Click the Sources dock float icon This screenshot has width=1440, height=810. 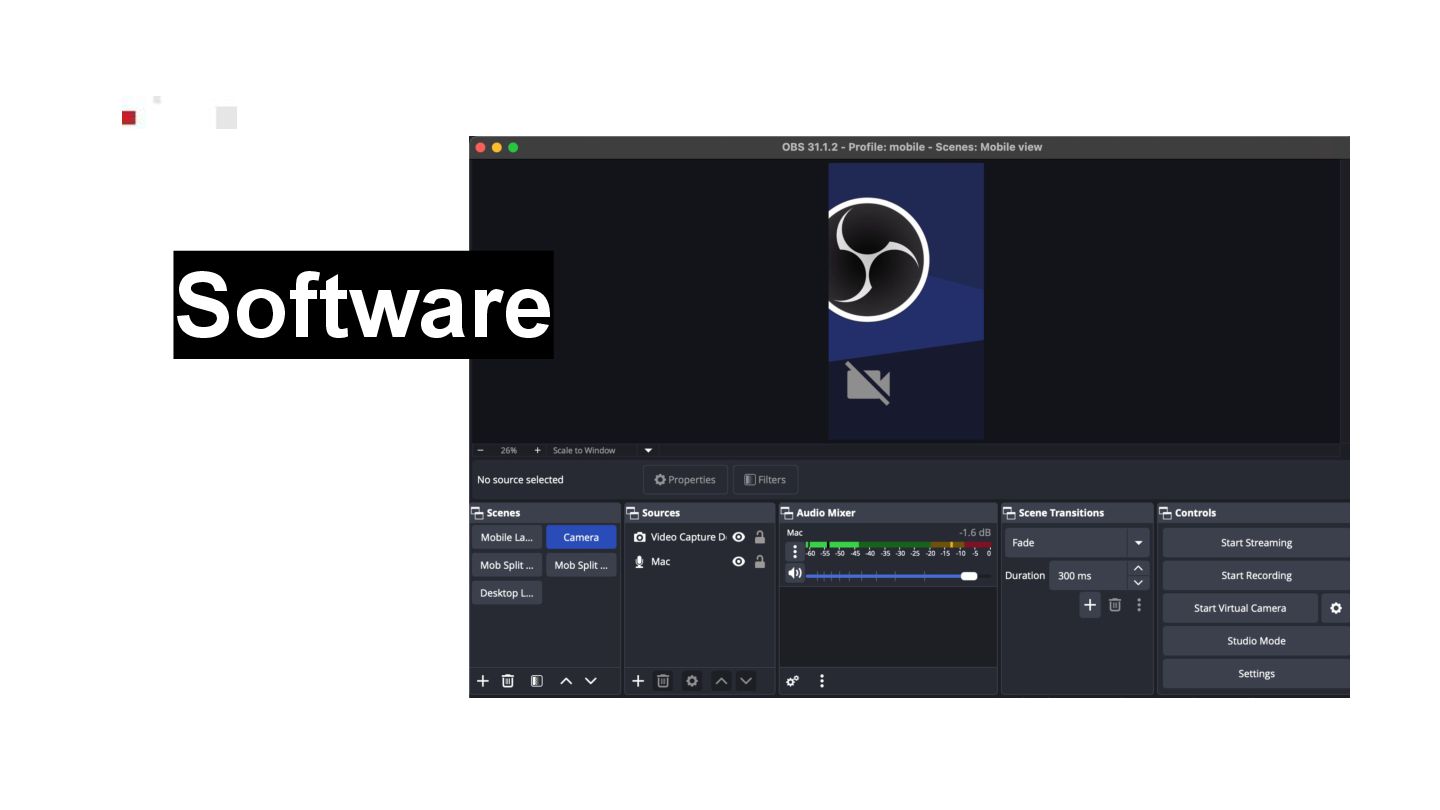(x=633, y=513)
